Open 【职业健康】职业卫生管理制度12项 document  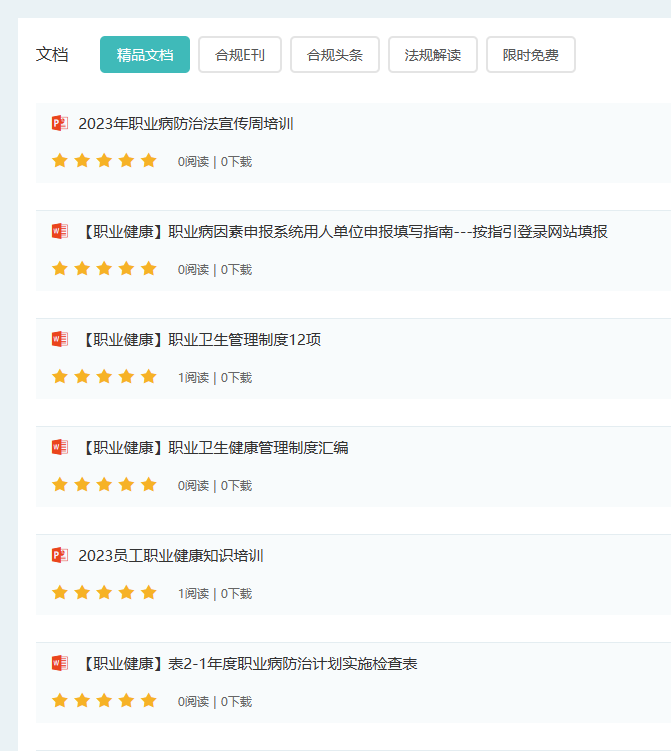(200, 340)
